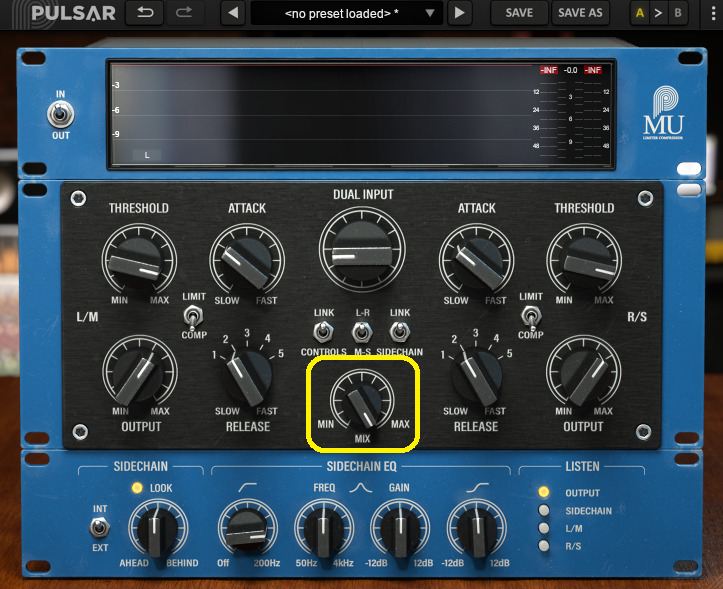
Task: Load the previous preset with left arrow
Action: tap(233, 13)
